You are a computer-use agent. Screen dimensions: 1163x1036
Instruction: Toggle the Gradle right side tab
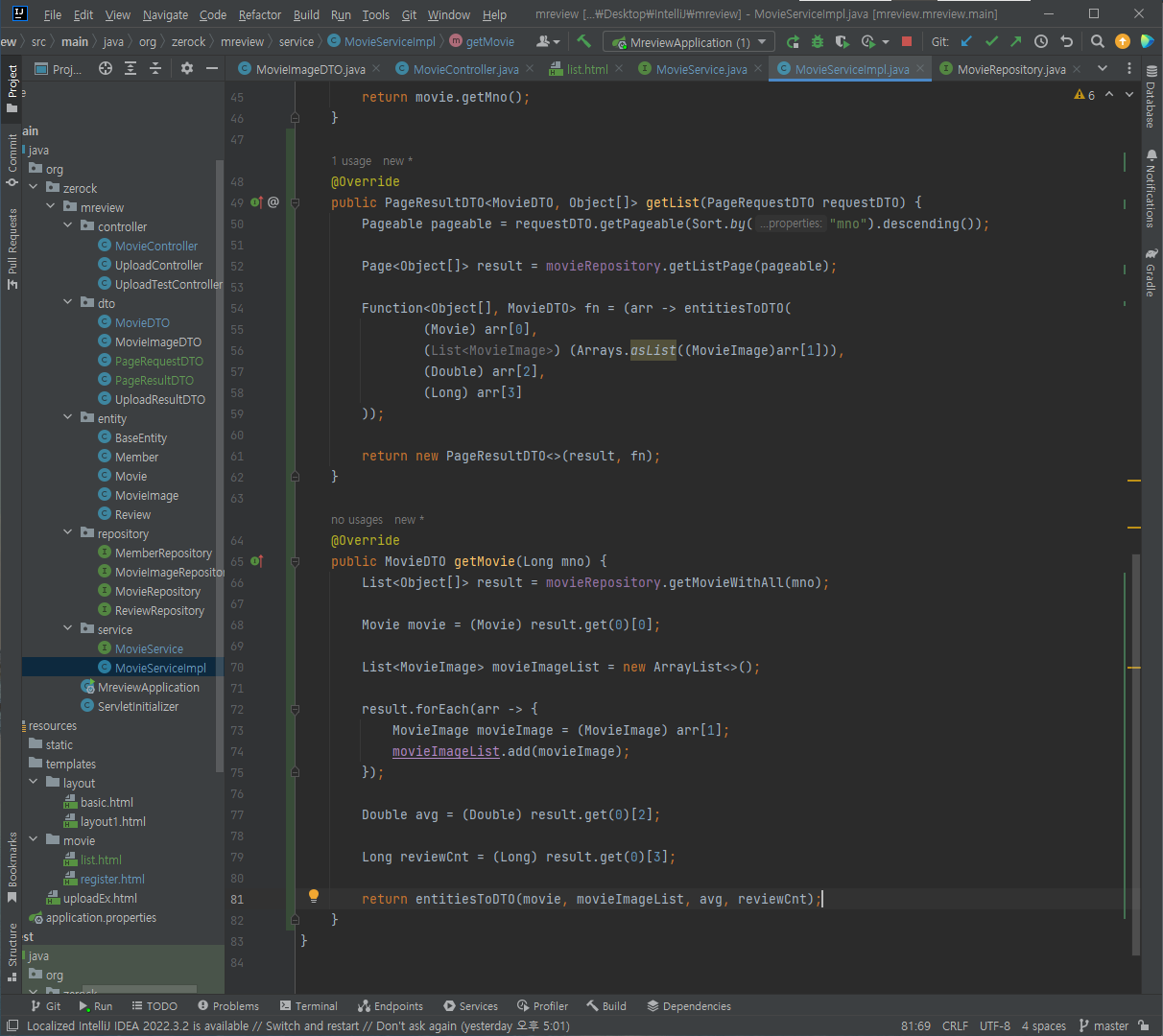1151,272
